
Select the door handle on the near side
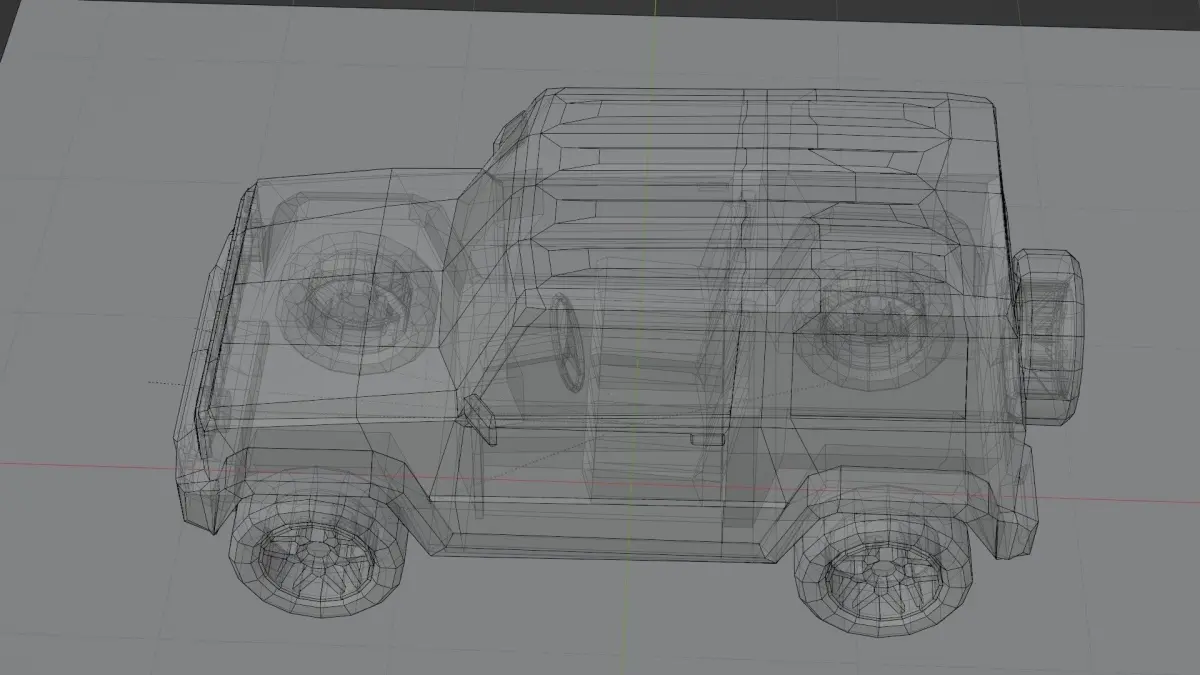tap(708, 438)
